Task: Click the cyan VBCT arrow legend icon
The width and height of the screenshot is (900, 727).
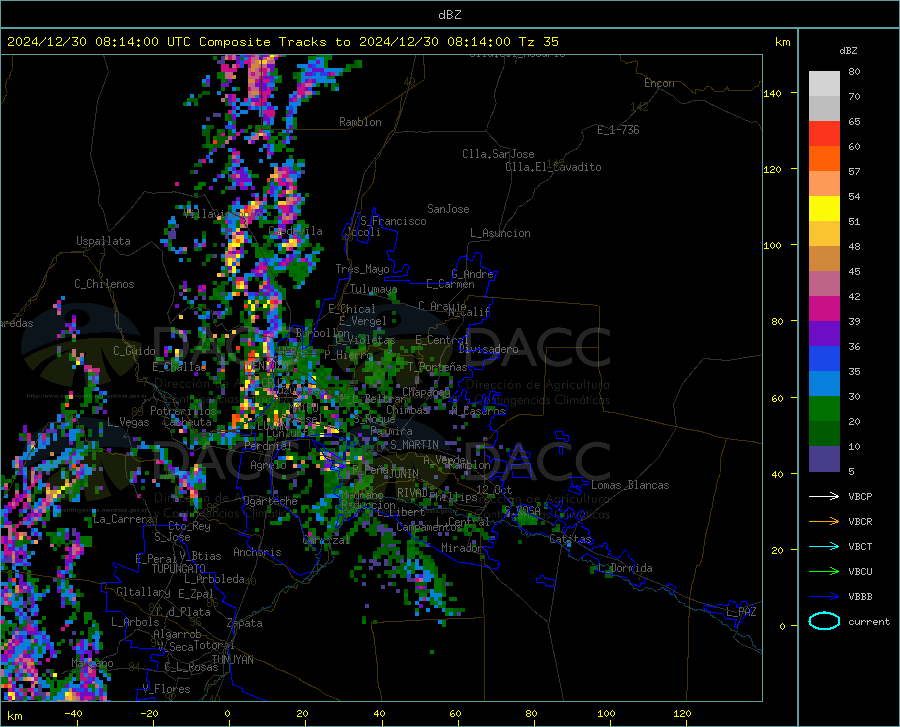Action: coord(824,546)
